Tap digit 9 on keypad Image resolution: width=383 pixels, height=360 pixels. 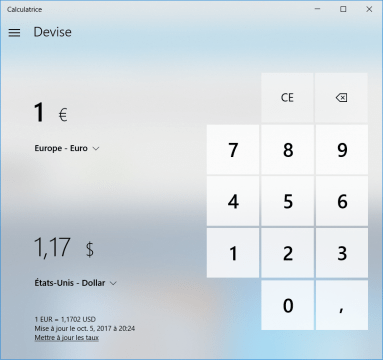342,150
